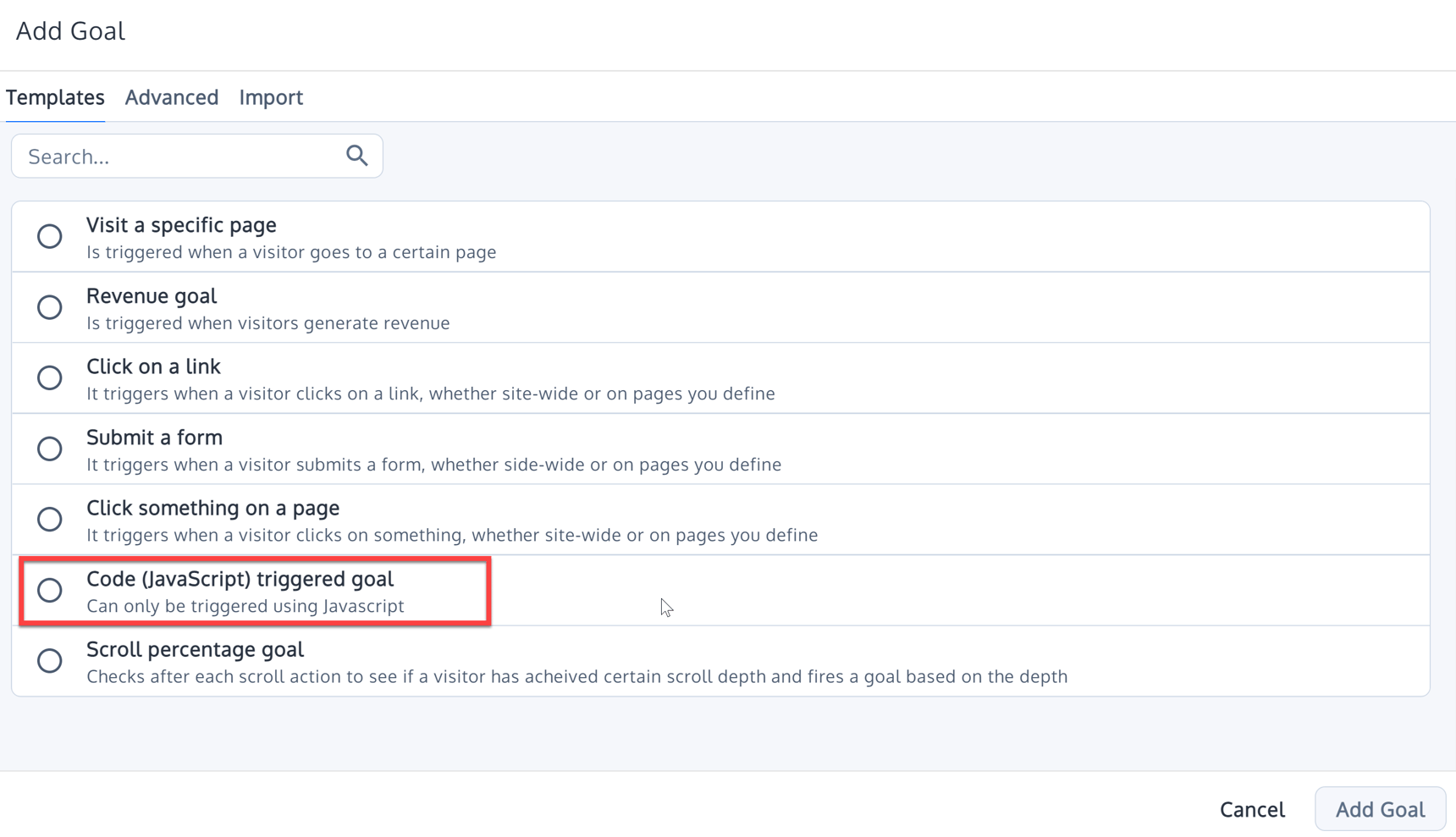Select the "Code (JavaScript) triggered goal" radio button

pos(49,590)
